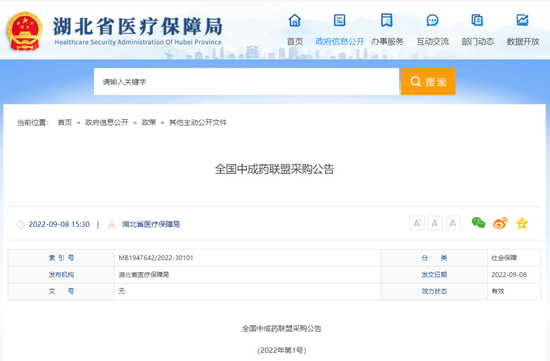The image size is (550, 361).
Task: Go to 其他主动公开文件 in the breadcrumb
Action: [x=198, y=122]
